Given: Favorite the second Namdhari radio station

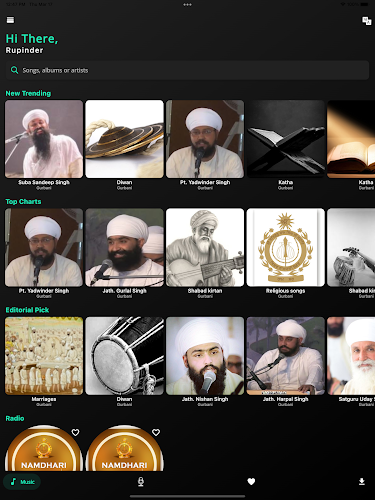Looking at the screenshot, I should coord(156,432).
